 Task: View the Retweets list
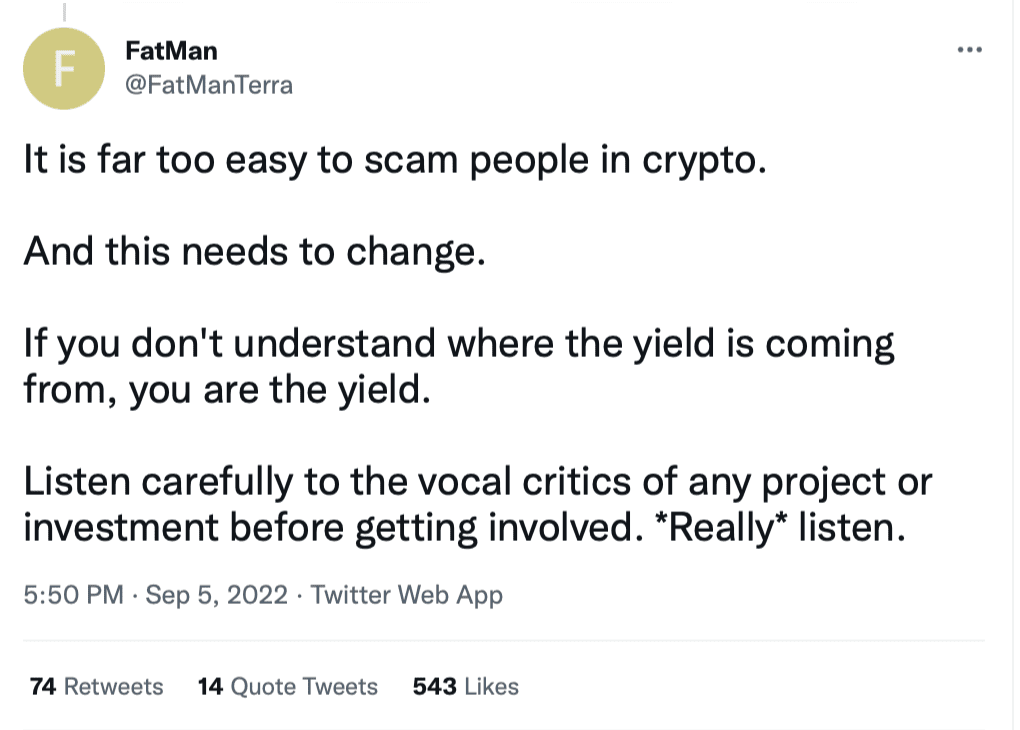[96, 686]
